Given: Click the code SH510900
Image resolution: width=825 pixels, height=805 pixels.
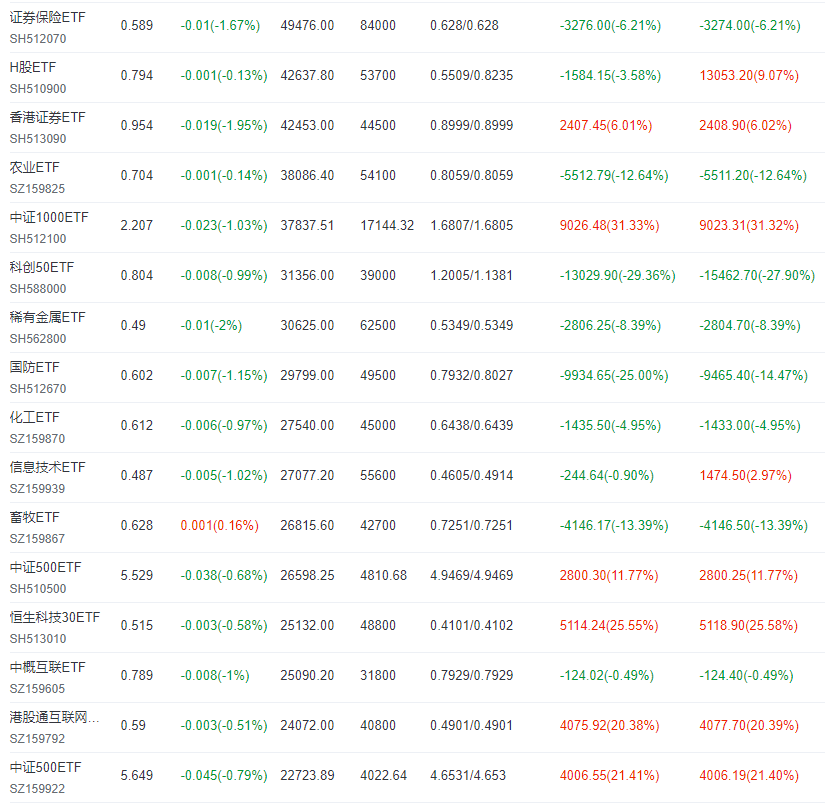Looking at the screenshot, I should [x=38, y=89].
